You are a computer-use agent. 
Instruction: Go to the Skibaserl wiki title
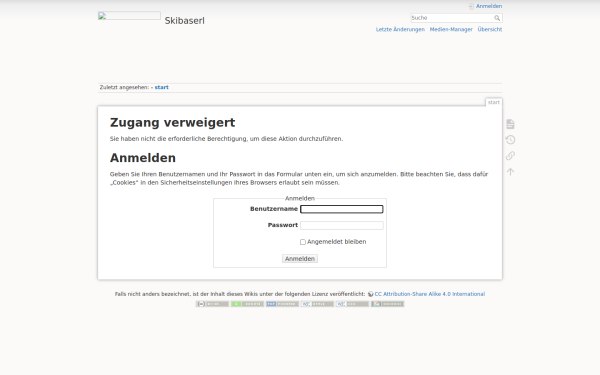click(x=184, y=21)
